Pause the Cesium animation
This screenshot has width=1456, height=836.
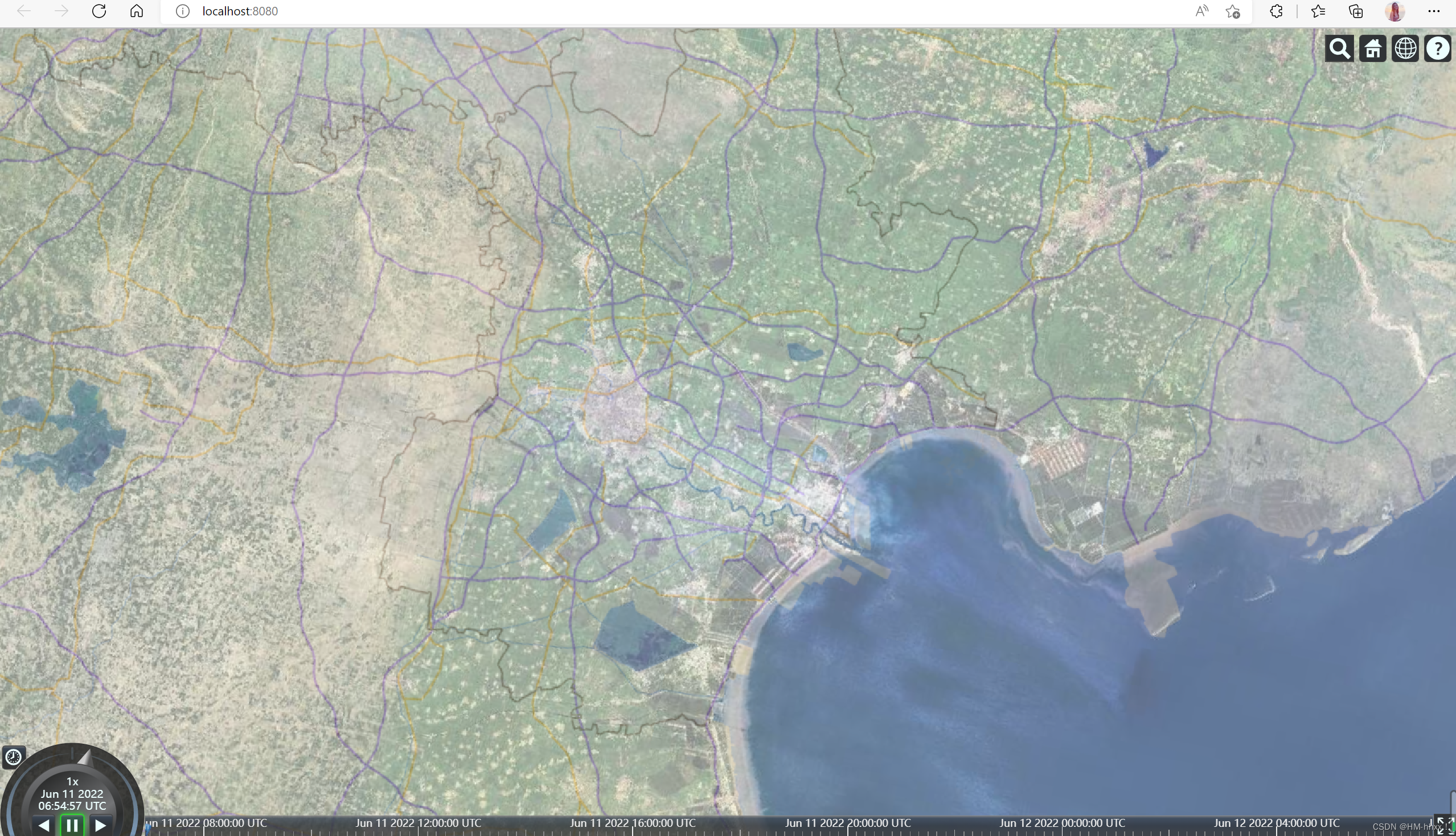[x=72, y=826]
